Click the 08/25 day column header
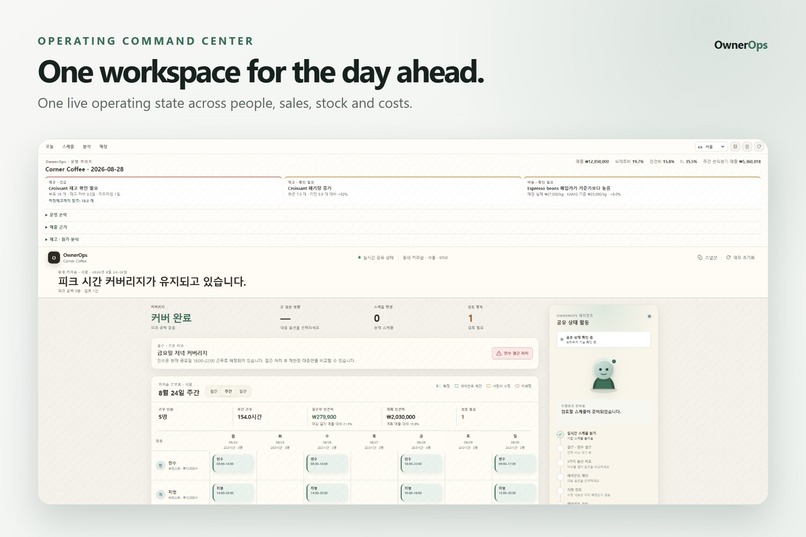Image resolution: width=806 pixels, height=537 pixels. pyautogui.click(x=280, y=442)
